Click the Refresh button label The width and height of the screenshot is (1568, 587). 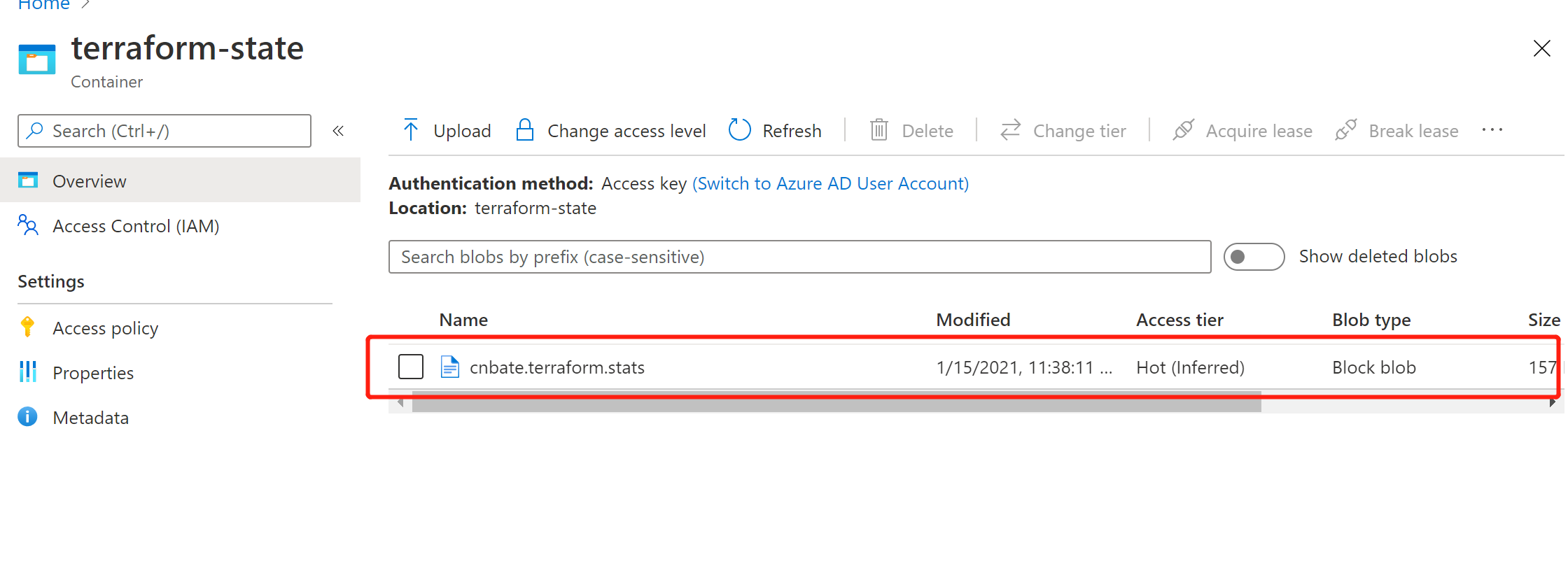792,131
